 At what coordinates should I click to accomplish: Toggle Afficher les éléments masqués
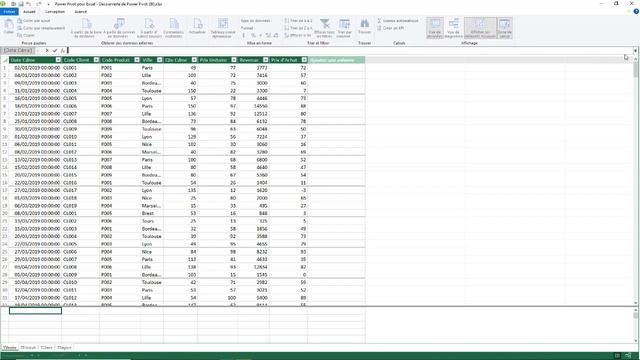pos(480,28)
